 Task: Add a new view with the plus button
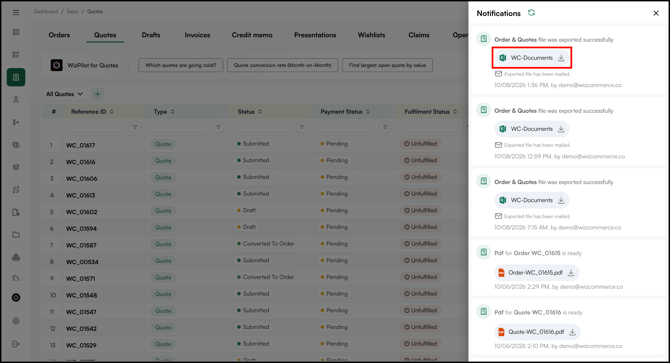pos(97,94)
